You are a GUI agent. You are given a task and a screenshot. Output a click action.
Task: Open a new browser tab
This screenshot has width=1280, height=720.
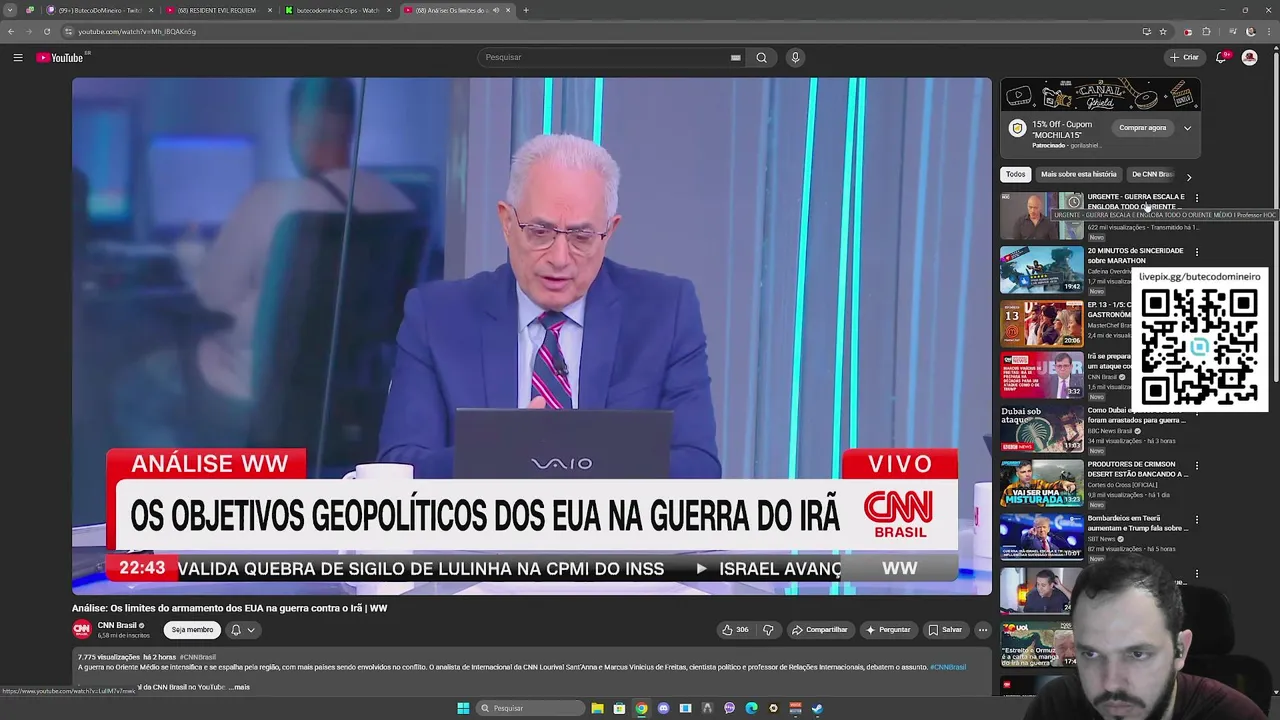click(x=526, y=10)
